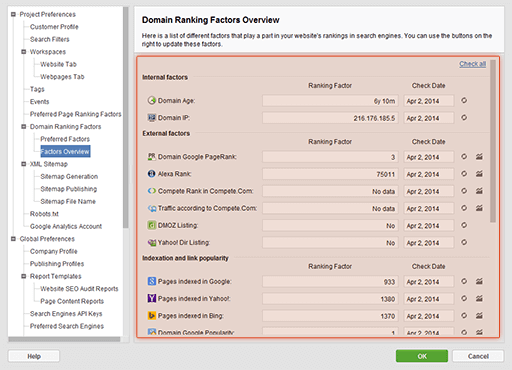Select Search Filters in the tree
This screenshot has height=370, width=512.
pos(50,39)
